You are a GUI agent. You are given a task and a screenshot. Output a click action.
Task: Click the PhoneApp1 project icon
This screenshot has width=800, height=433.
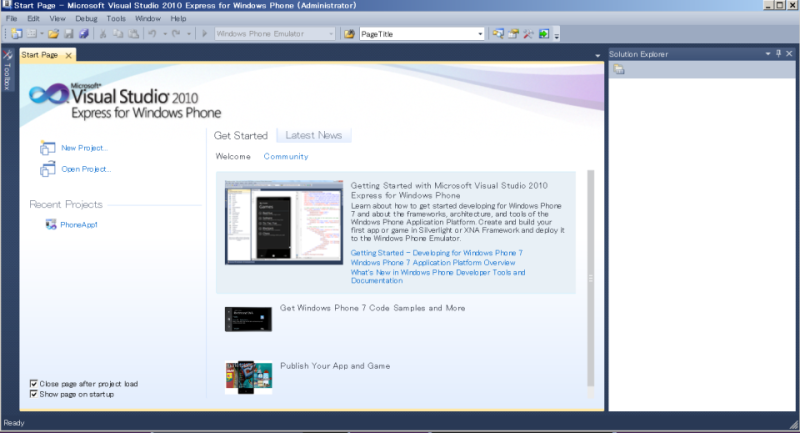[x=51, y=224]
